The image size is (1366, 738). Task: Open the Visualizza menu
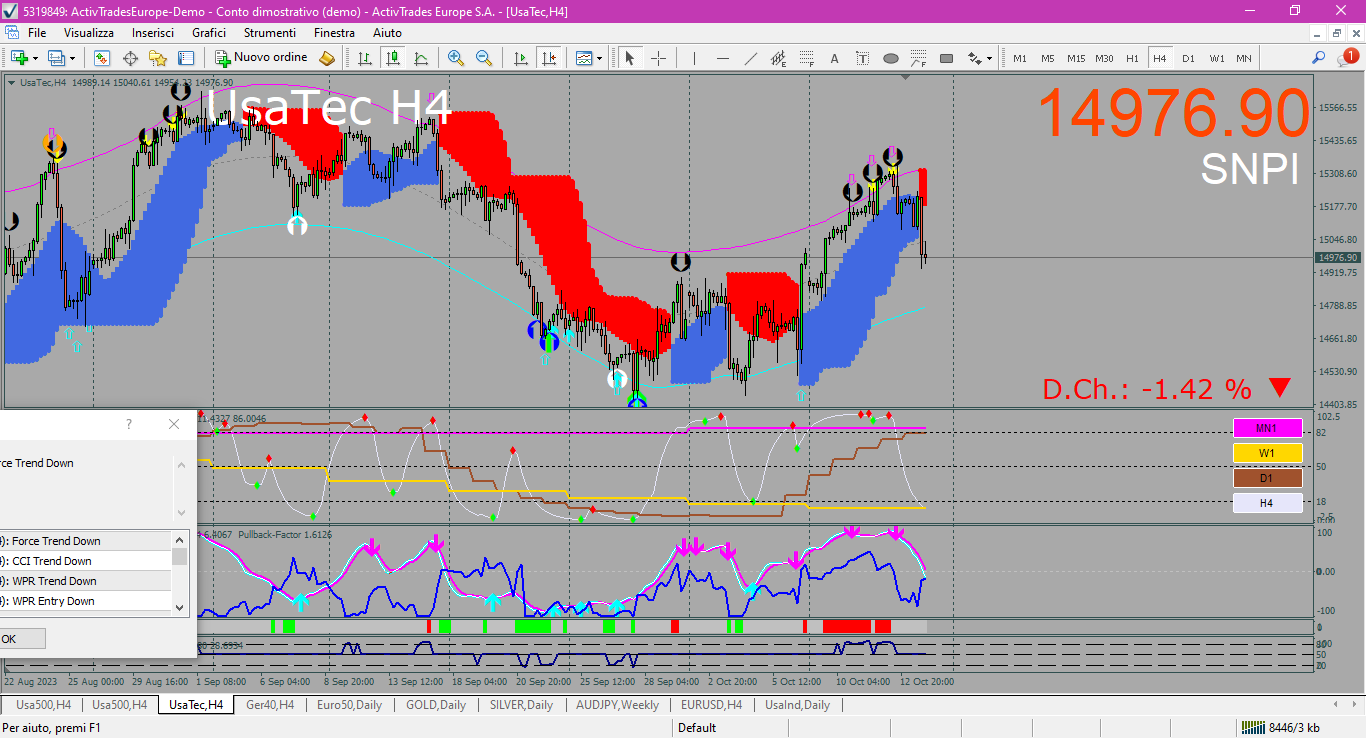(x=89, y=33)
